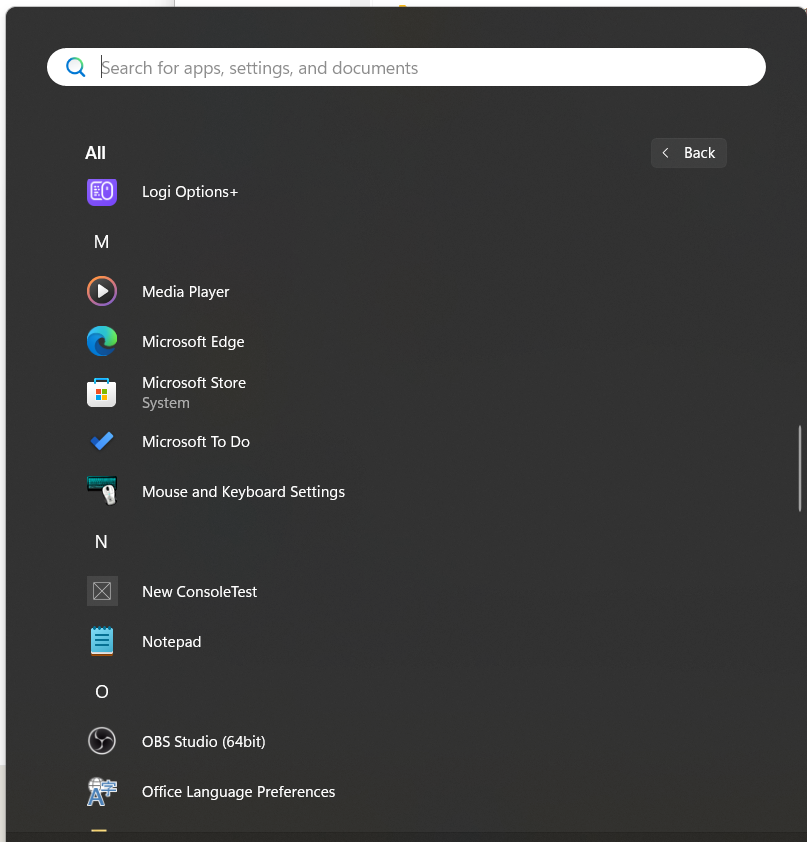Viewport: 807px width, 842px height.
Task: Select "Mouse and Keyboard Settings" label
Action: click(x=243, y=492)
